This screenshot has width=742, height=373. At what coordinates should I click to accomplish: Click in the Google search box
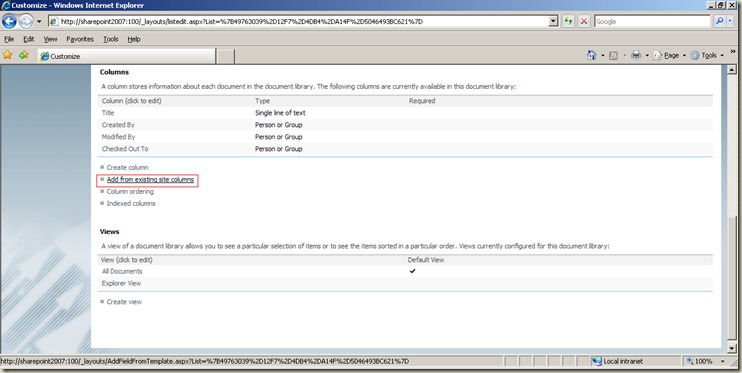[652, 21]
